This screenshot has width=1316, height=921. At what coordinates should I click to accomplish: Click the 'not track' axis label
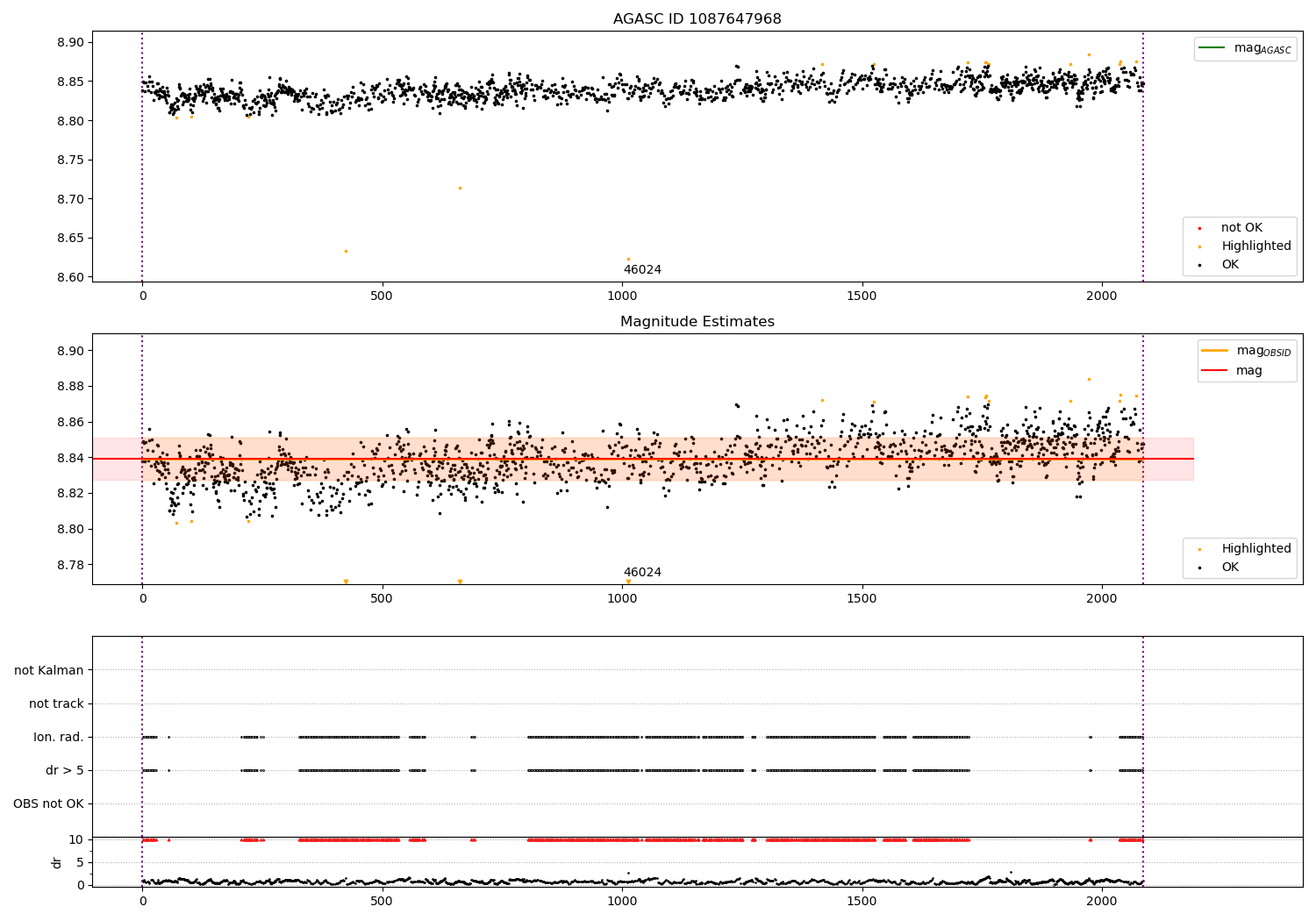coord(56,703)
